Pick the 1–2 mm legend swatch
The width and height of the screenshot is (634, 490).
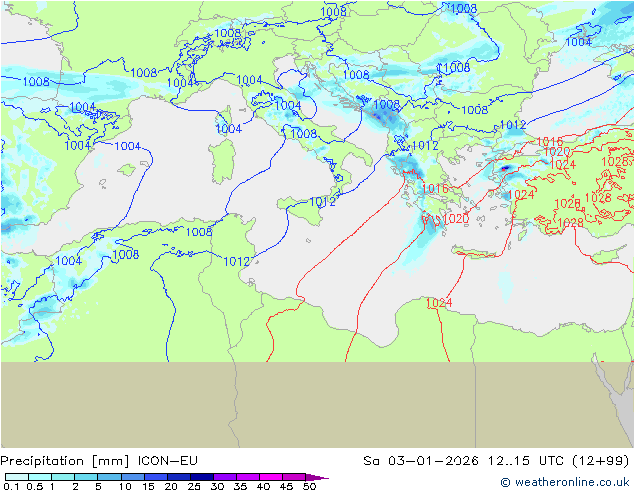click(63, 477)
